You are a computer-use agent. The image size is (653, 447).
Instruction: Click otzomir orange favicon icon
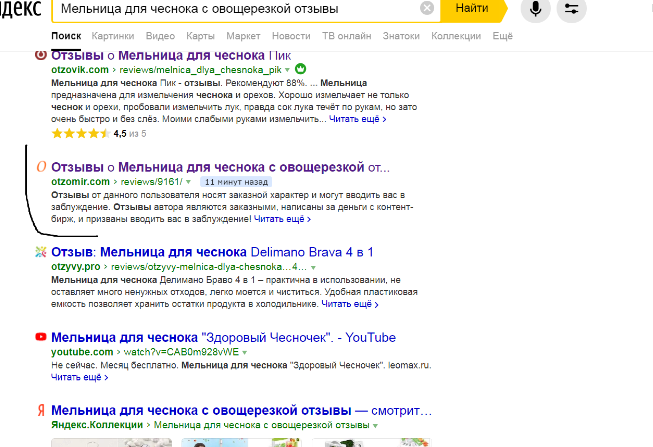[41, 167]
